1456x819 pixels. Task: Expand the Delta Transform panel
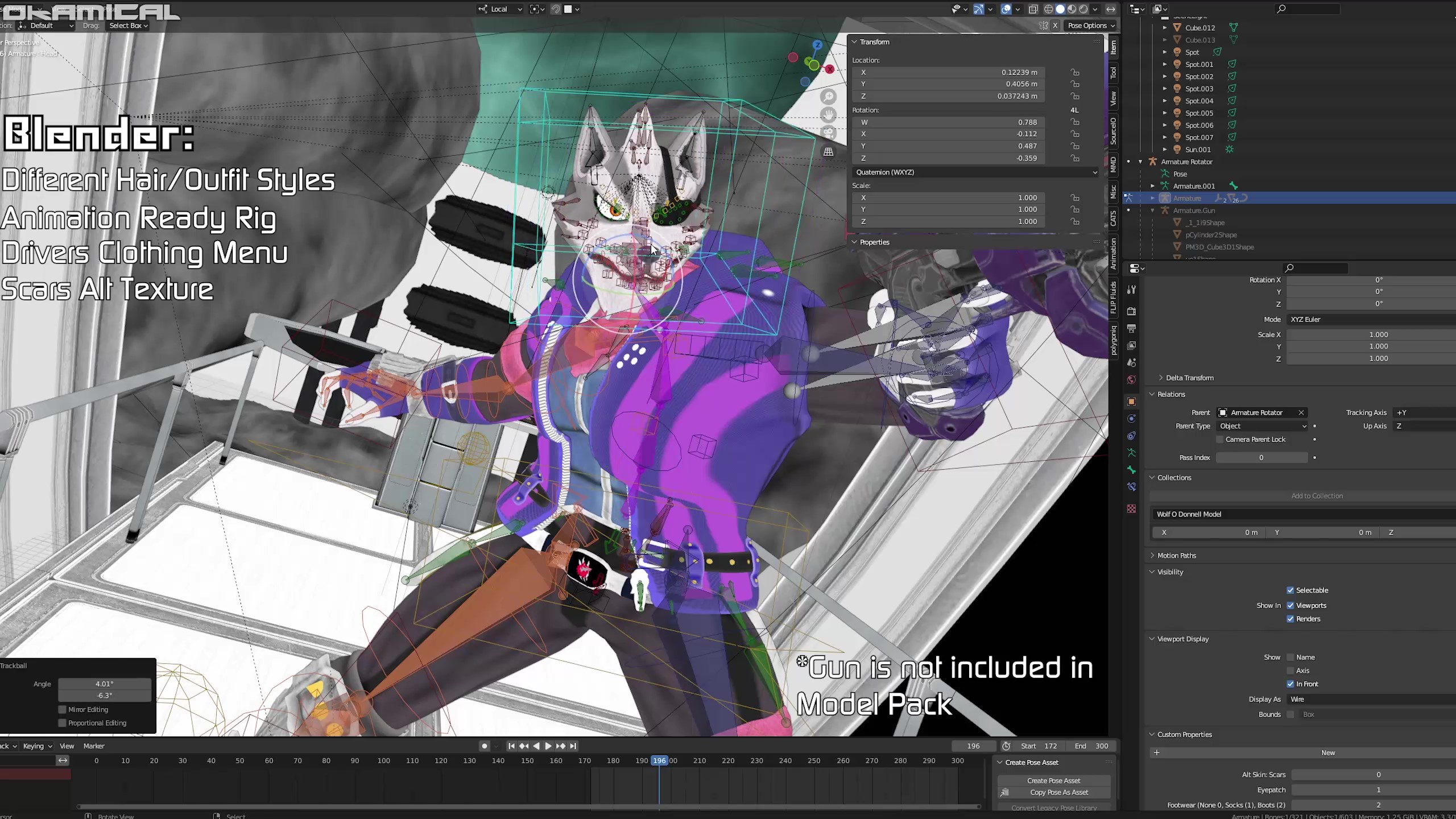coord(1189,378)
